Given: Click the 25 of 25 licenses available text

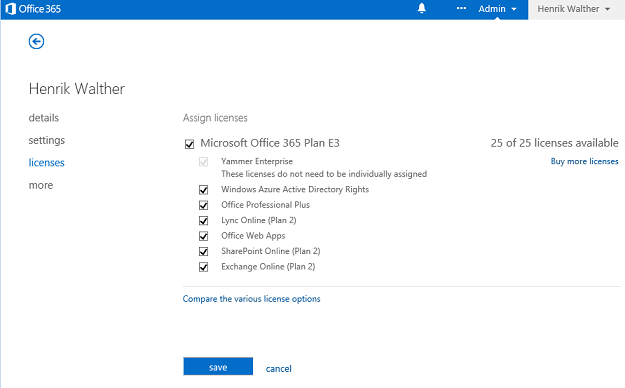Looking at the screenshot, I should coord(554,143).
